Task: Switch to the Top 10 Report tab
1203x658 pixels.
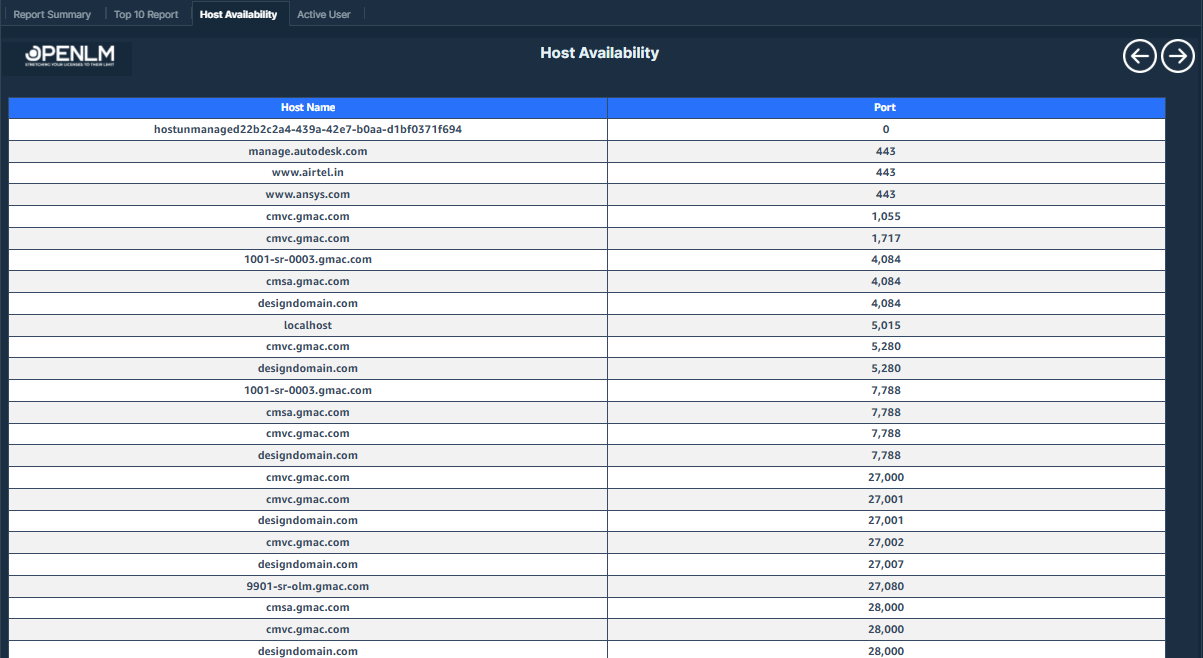Action: pyautogui.click(x=146, y=14)
